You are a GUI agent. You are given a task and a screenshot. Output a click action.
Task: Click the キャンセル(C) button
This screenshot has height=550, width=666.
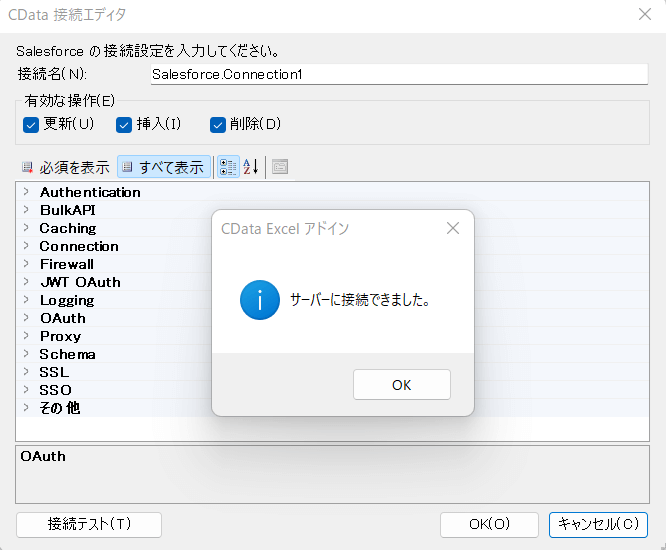click(598, 525)
